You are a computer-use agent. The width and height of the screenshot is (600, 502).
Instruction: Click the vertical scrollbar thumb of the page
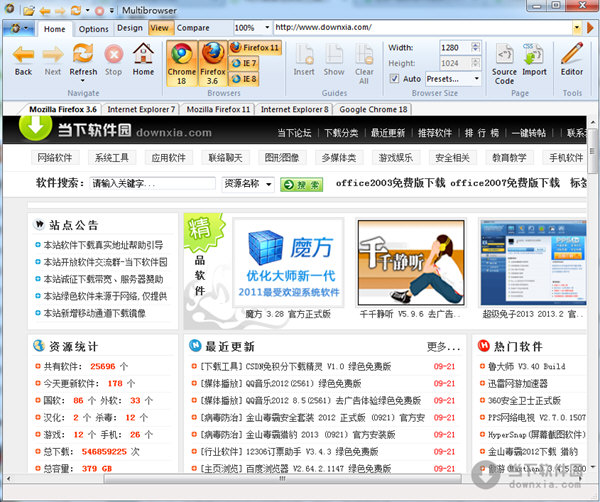point(593,151)
